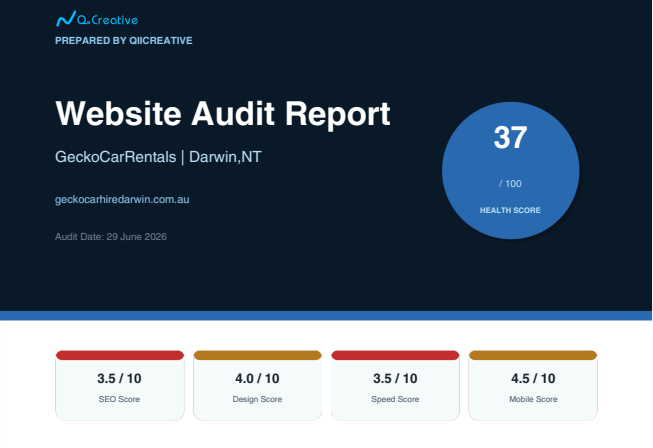The width and height of the screenshot is (653, 448).
Task: Click the '/ 100' text in circle
Action: pyautogui.click(x=510, y=184)
